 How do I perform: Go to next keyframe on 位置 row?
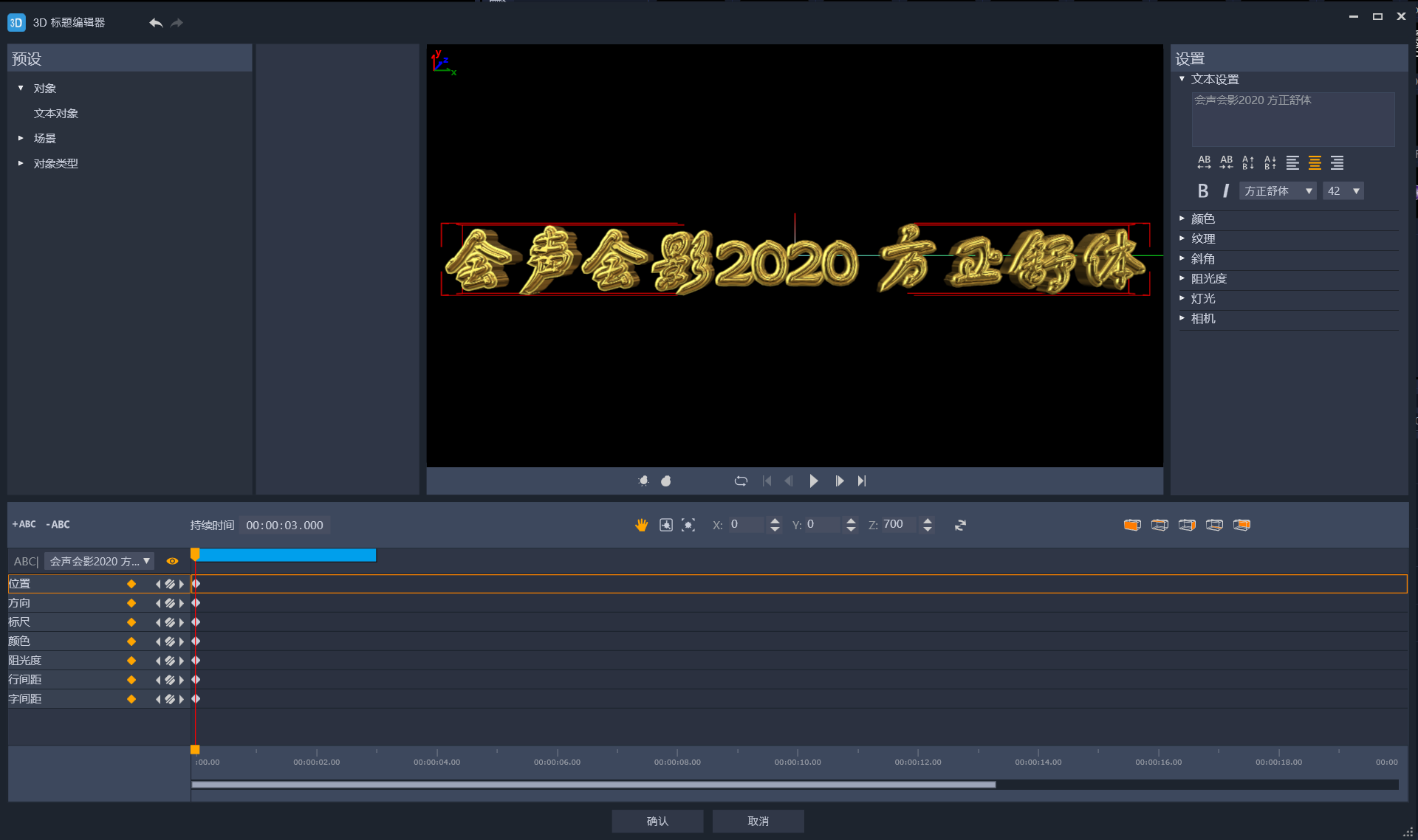point(182,584)
